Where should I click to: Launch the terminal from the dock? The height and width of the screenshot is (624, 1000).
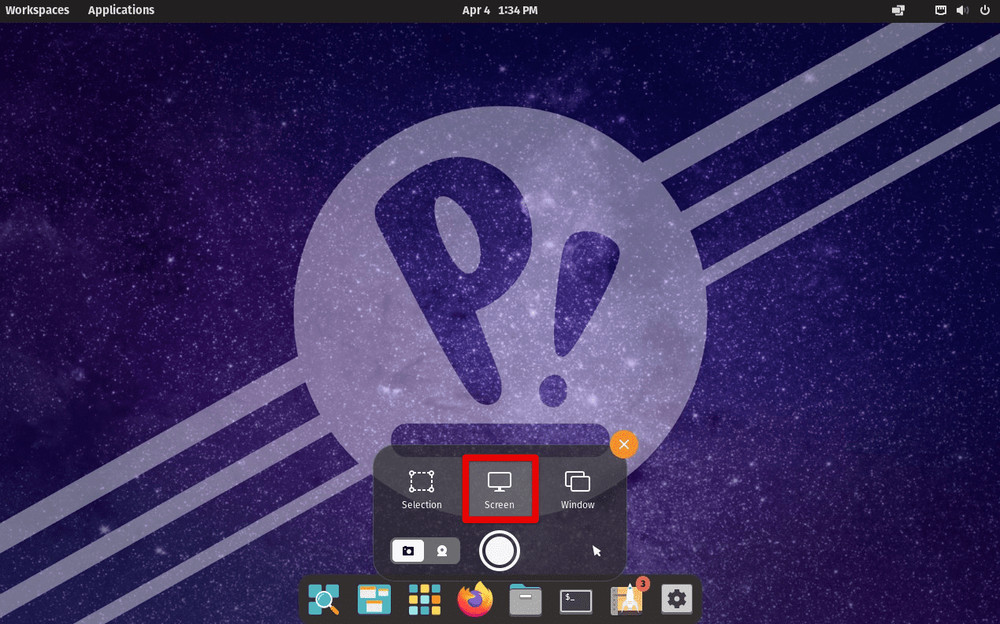pos(574,600)
